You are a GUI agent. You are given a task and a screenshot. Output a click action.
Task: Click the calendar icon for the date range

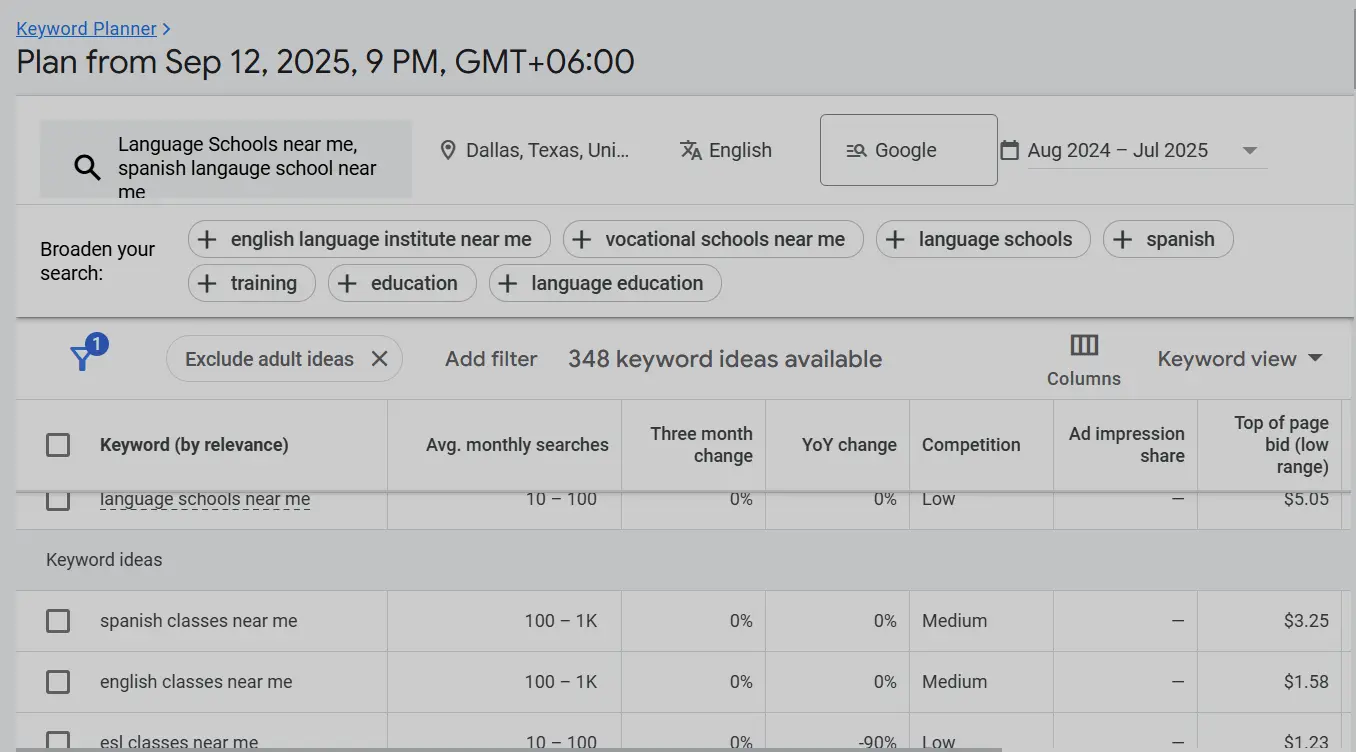click(1008, 150)
